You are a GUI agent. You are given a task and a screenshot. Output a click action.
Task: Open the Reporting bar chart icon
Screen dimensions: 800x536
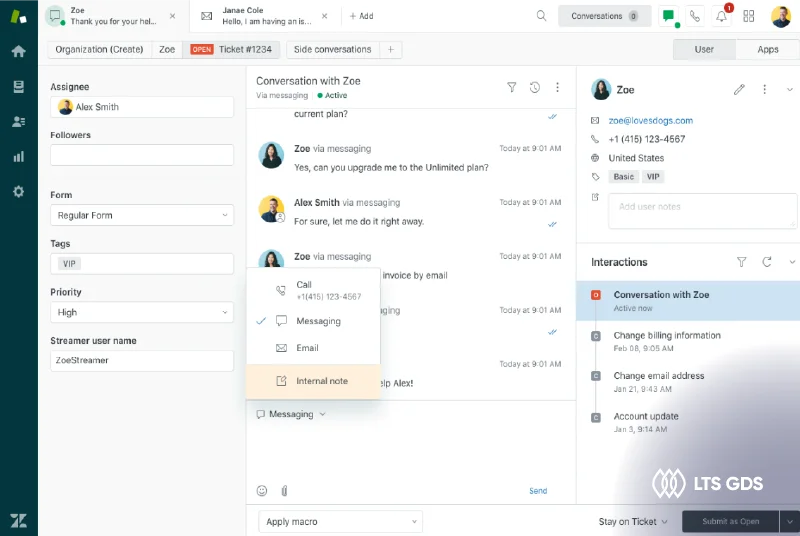point(18,156)
